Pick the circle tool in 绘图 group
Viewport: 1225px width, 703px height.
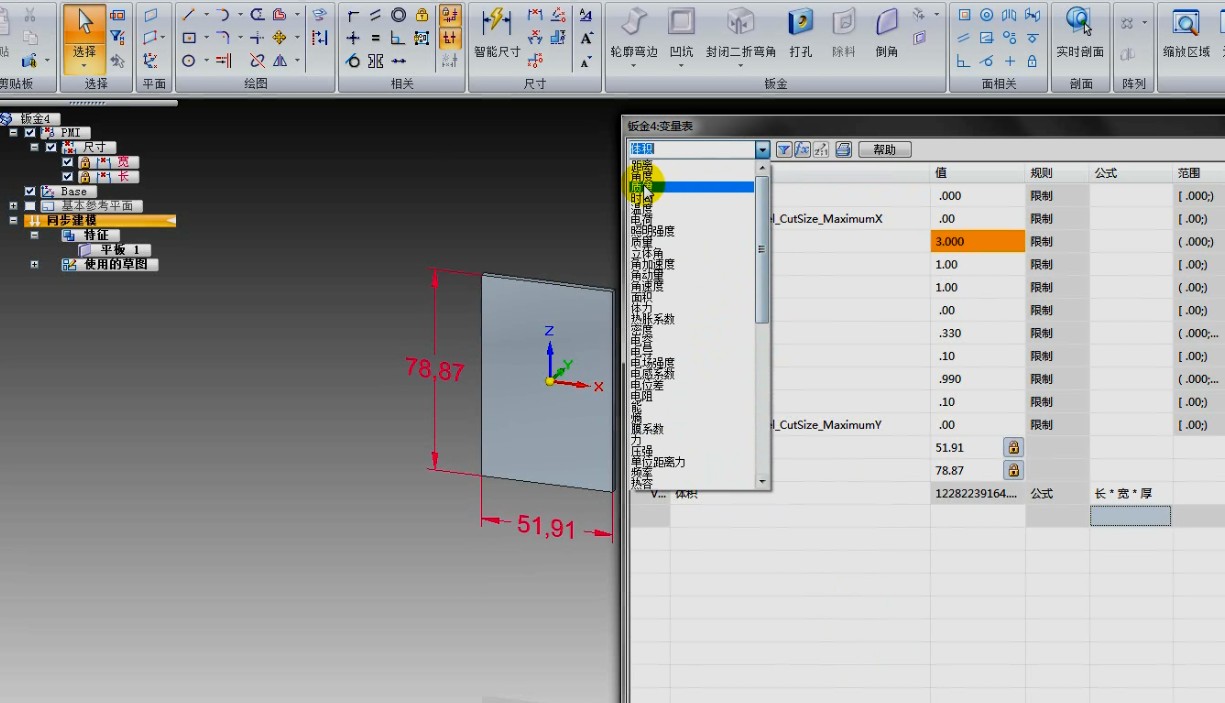188,60
